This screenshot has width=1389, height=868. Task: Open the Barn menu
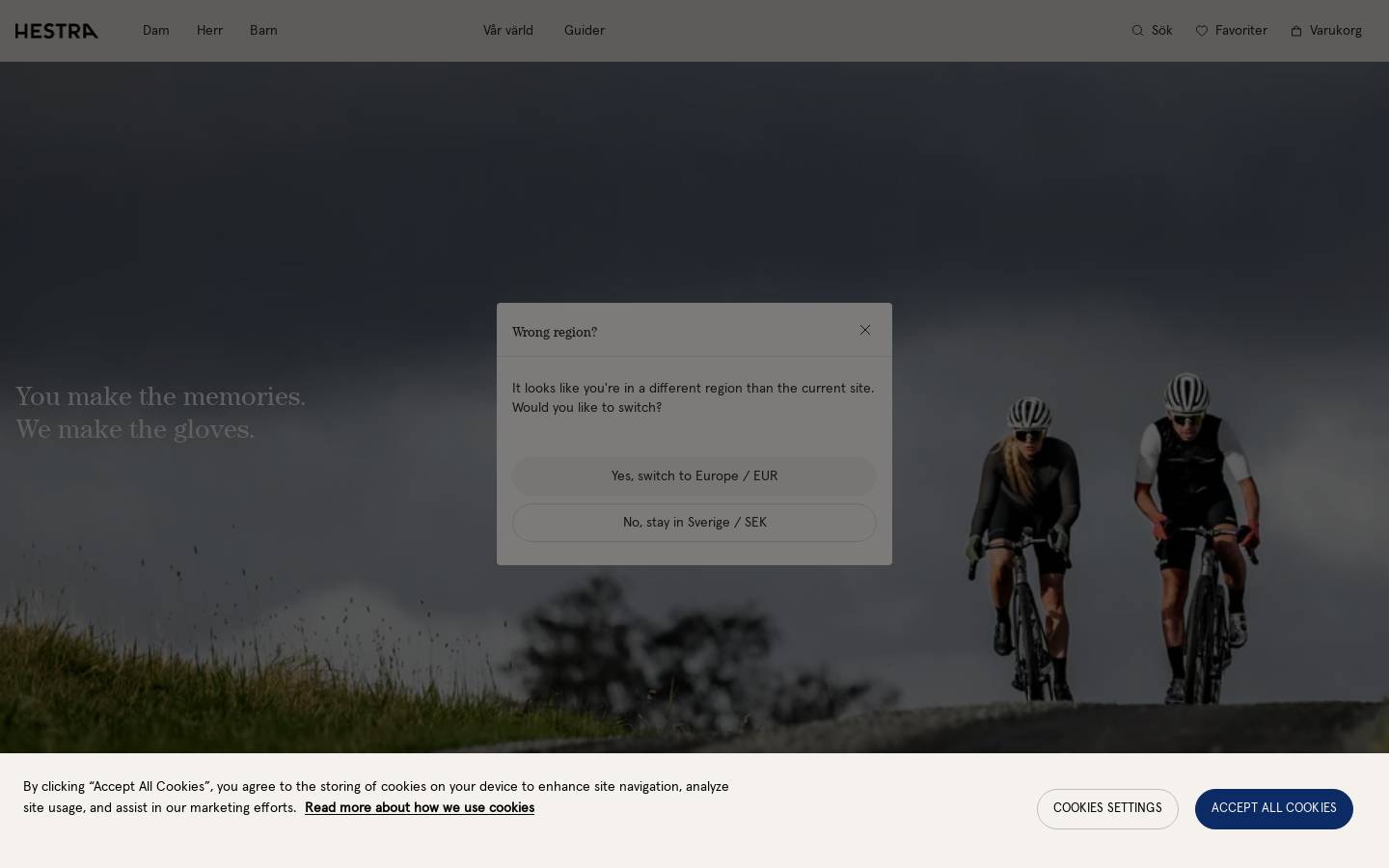click(263, 31)
